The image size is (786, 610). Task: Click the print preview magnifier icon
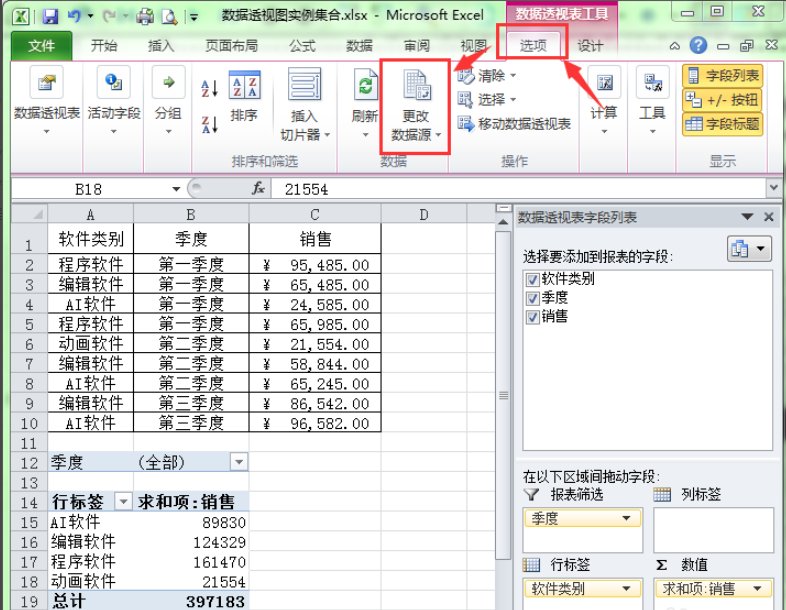169,17
